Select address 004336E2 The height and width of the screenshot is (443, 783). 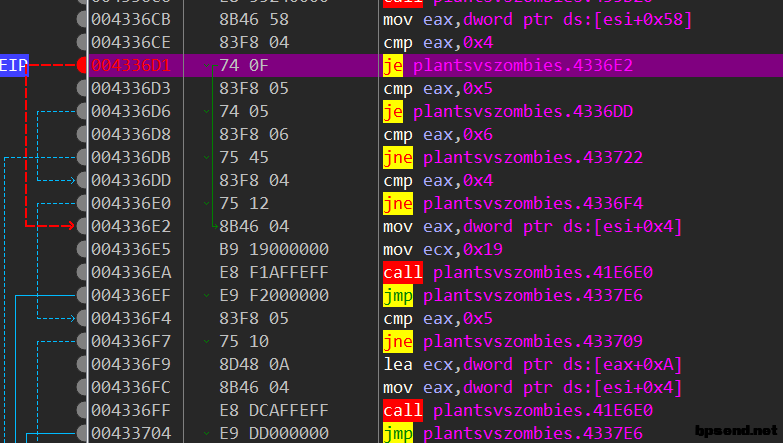pyautogui.click(x=131, y=226)
